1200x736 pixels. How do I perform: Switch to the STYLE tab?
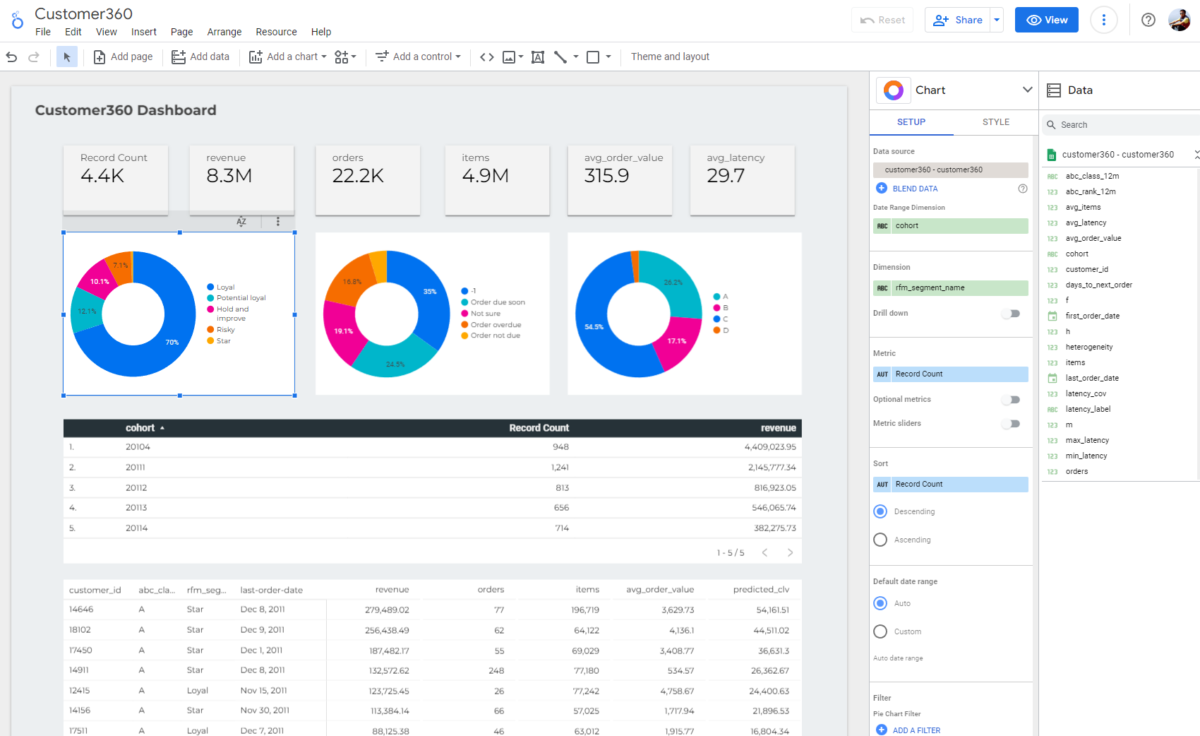coord(995,122)
